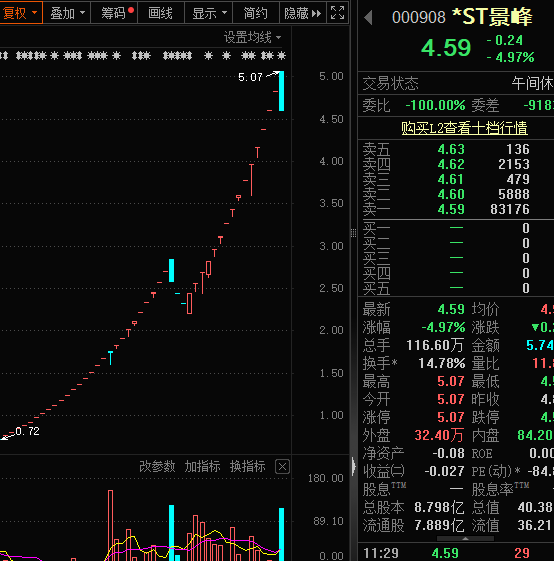Viewport: 554px width, 561px height.
Task: Click the cyan latest candlestick at 5.07
Action: [282, 91]
